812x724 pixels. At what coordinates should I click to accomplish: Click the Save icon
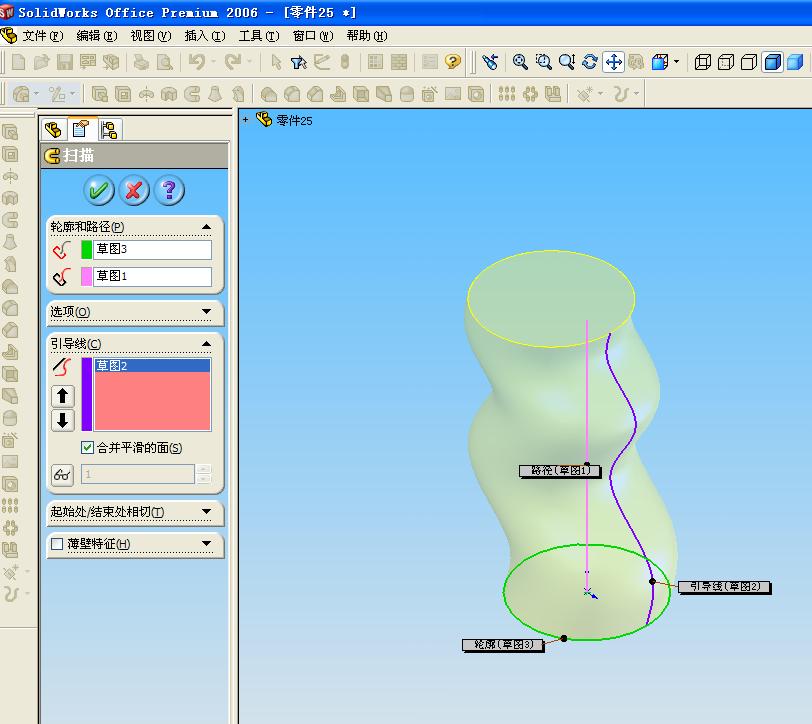pos(65,62)
